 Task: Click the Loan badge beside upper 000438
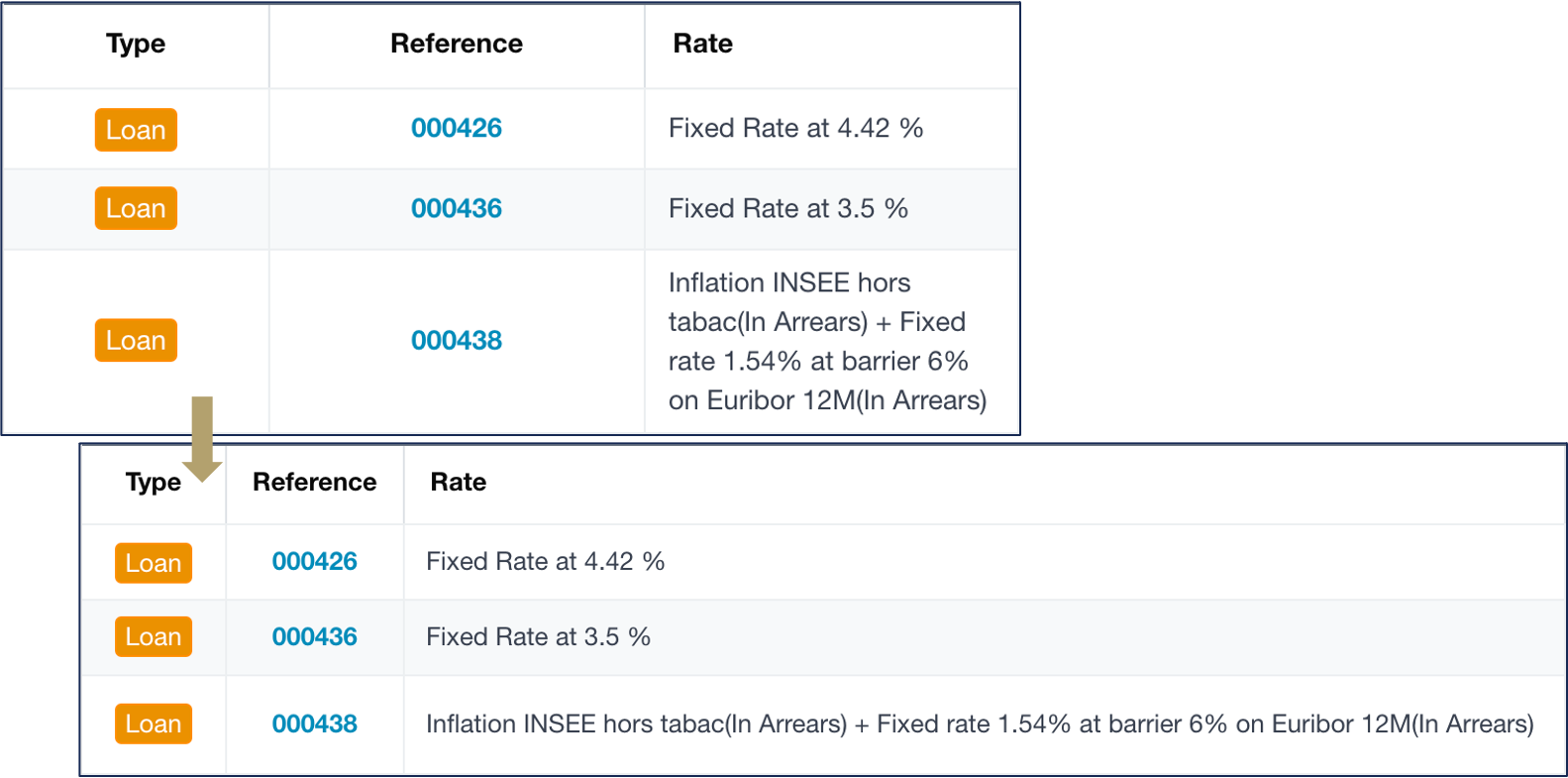pyautogui.click(x=136, y=340)
